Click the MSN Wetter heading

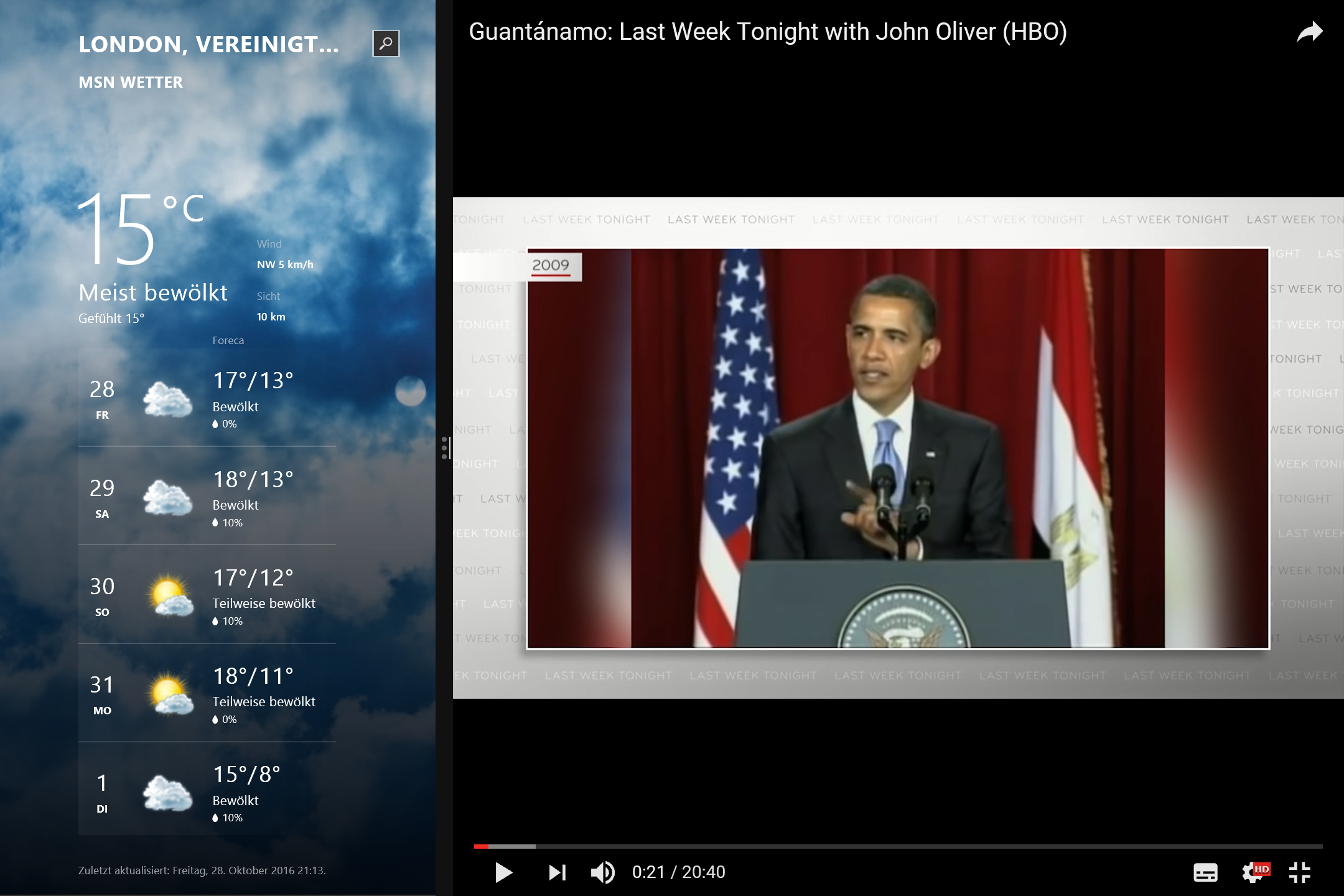131,82
